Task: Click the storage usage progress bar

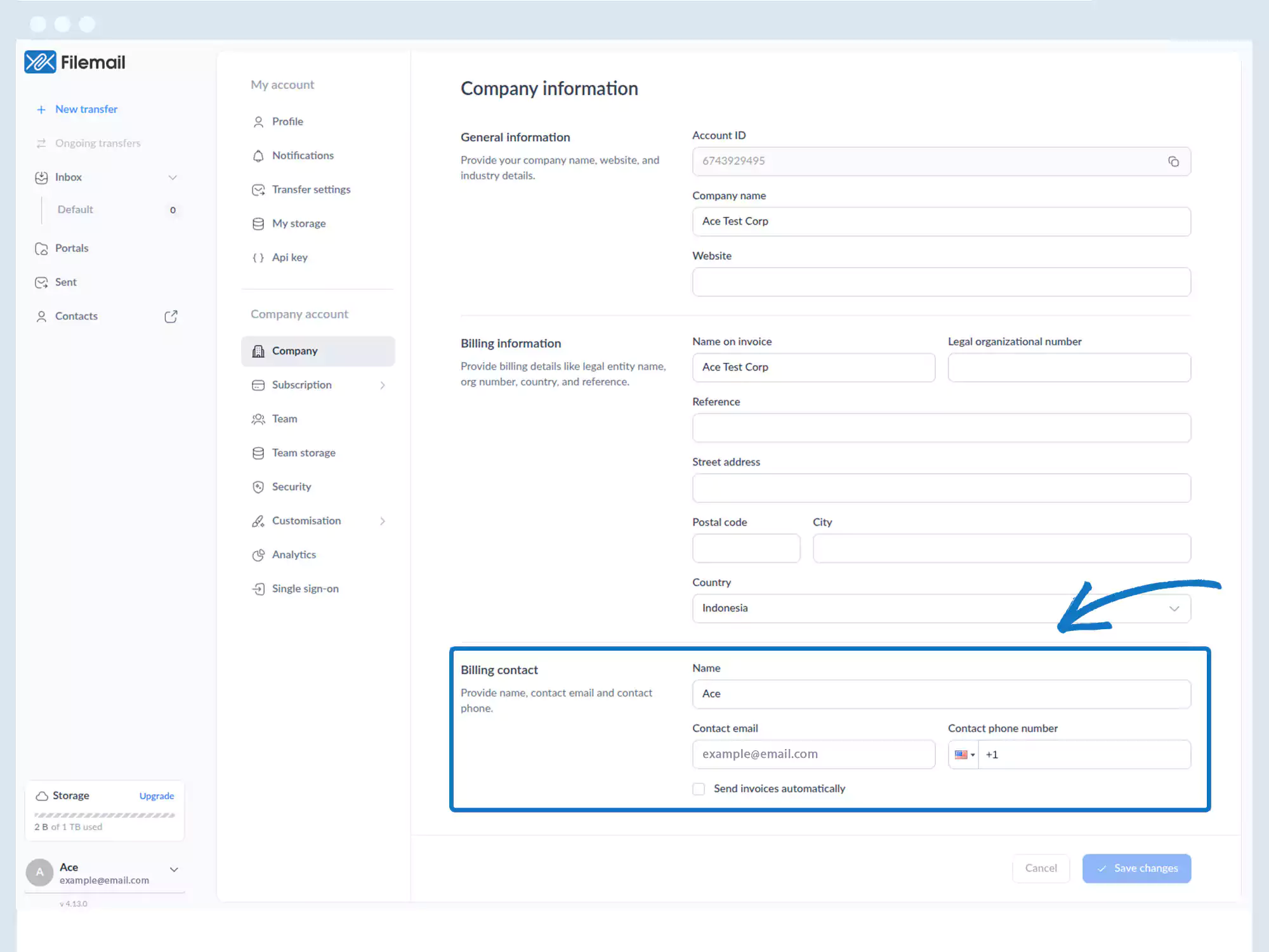Action: click(x=105, y=815)
